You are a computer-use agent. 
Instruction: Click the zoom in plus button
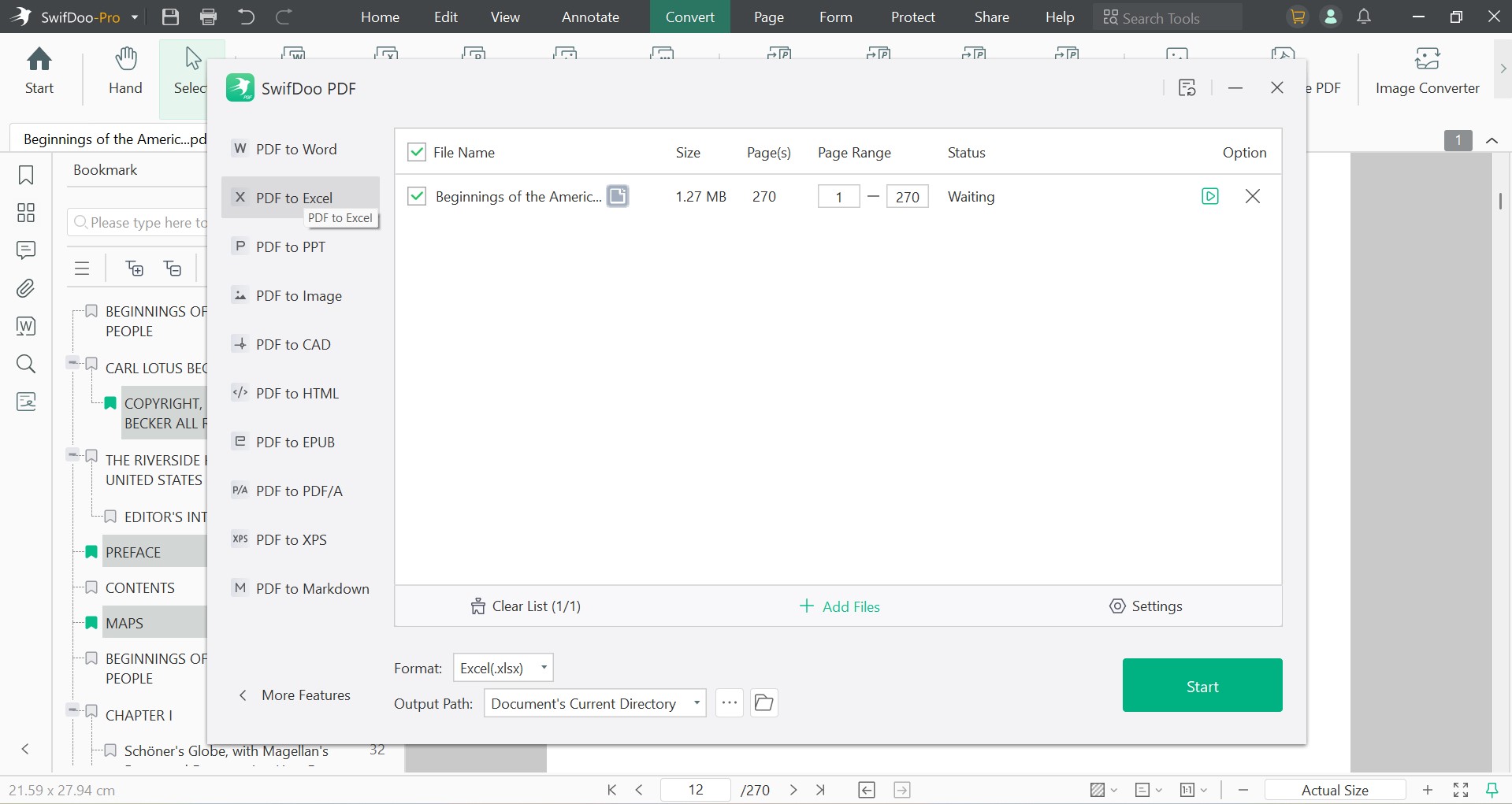click(x=1428, y=790)
